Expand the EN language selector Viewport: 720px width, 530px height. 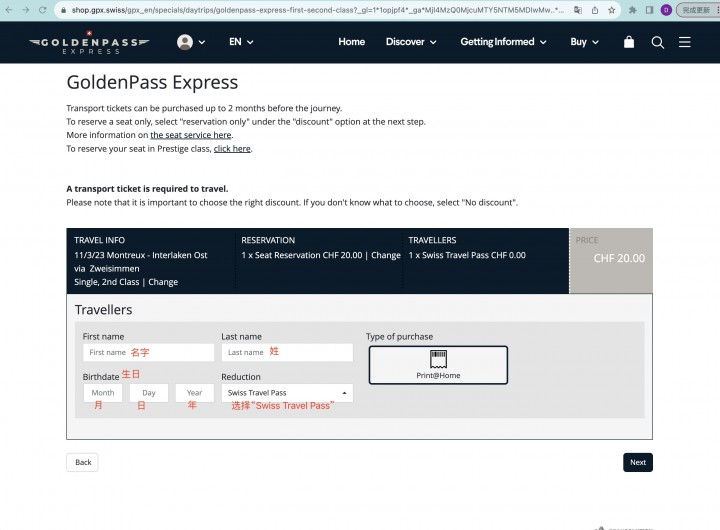click(241, 42)
